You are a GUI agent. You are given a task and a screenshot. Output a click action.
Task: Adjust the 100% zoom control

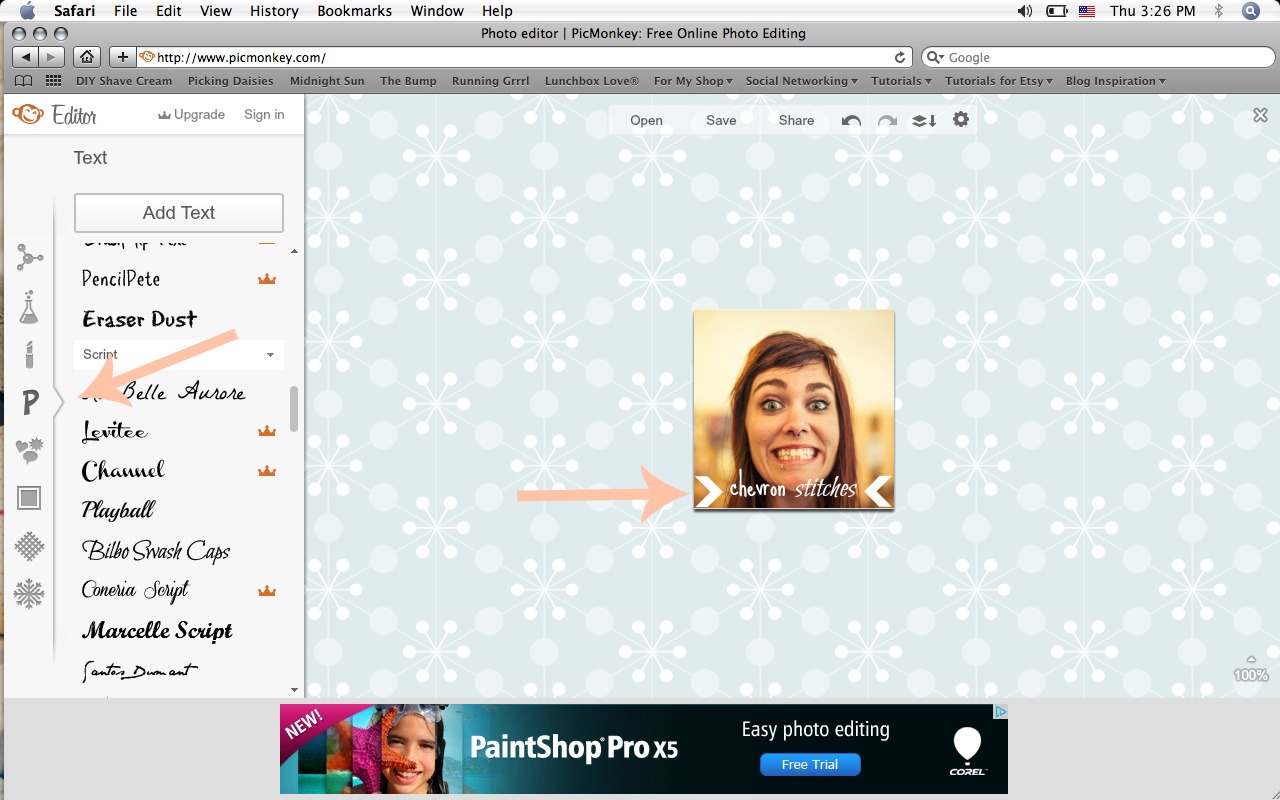pos(1249,674)
